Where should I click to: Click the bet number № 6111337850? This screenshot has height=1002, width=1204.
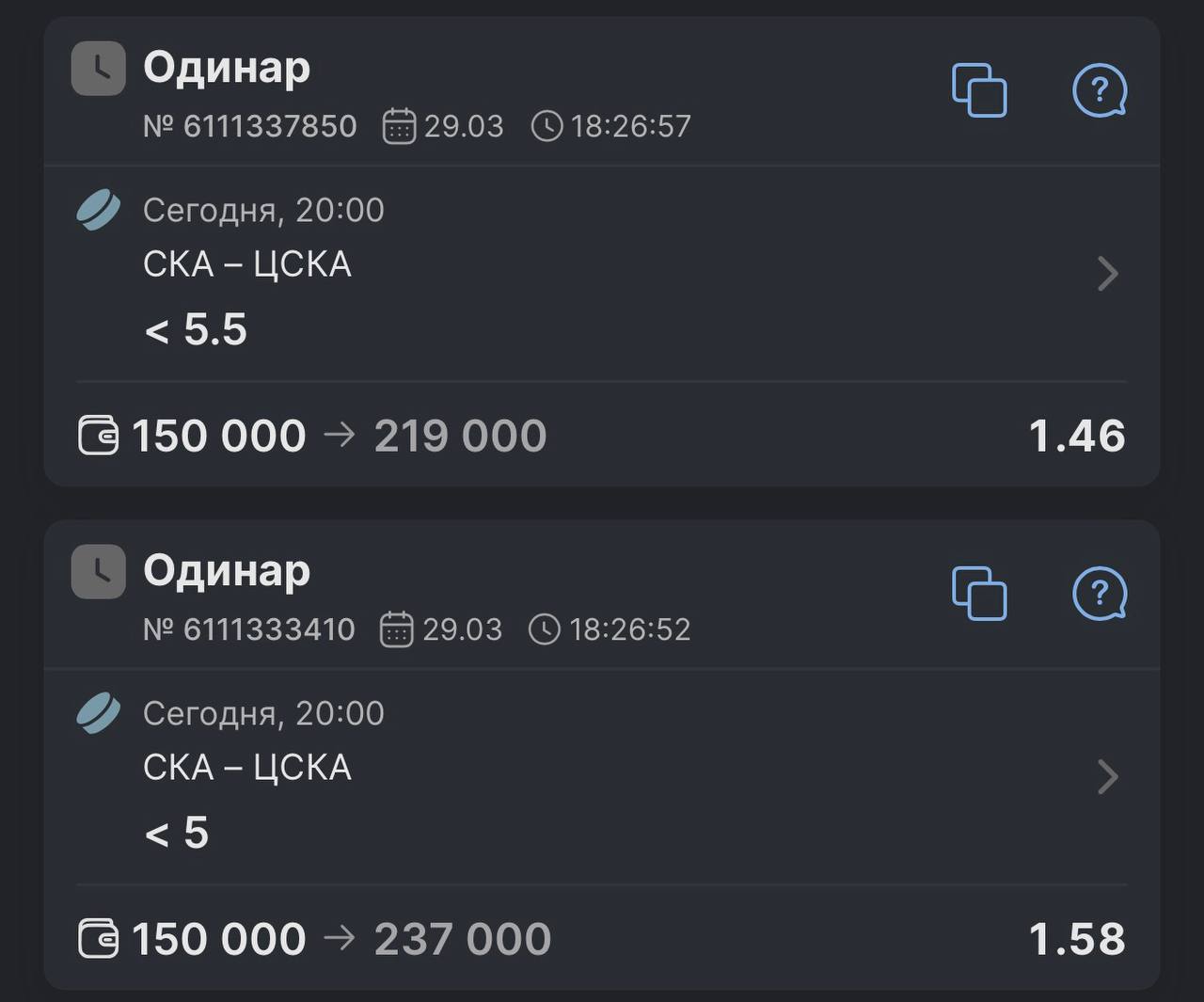pos(250,126)
